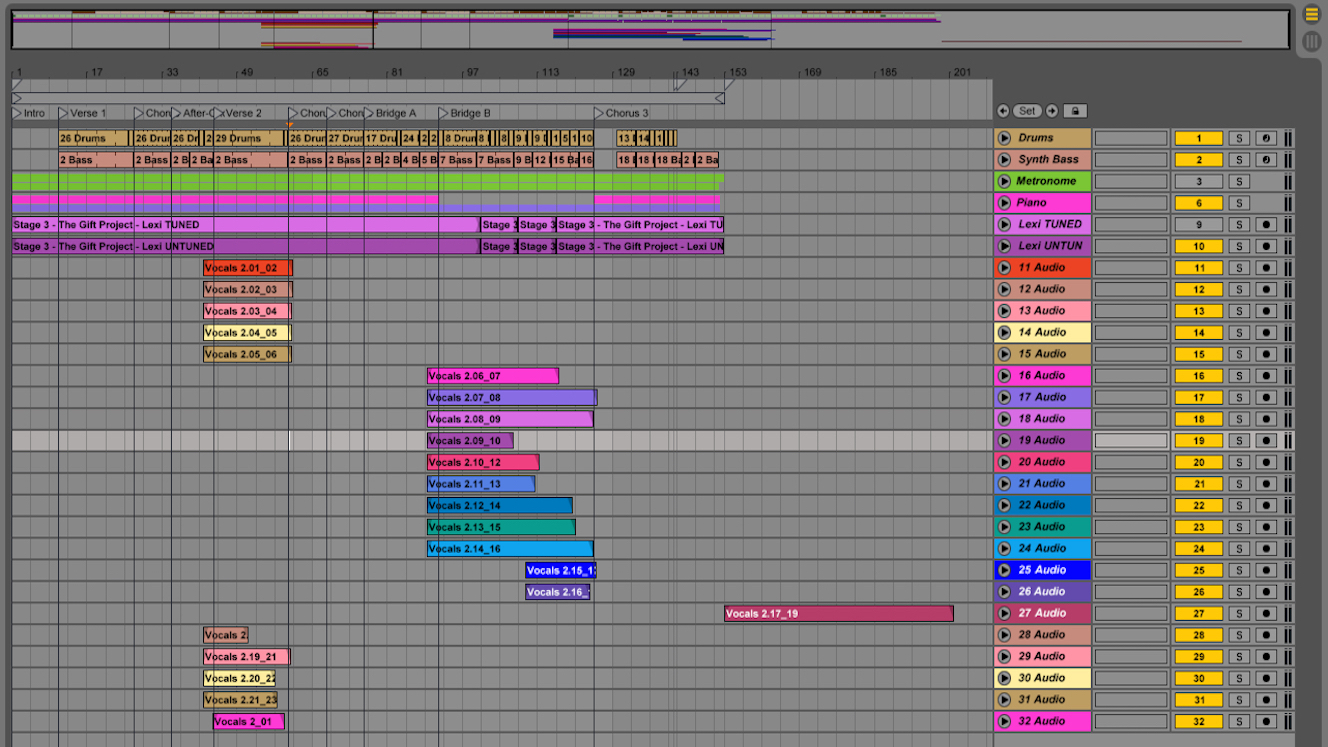The image size is (1328, 747).
Task: Arm the Lexi TUNED track for recording
Action: pyautogui.click(x=1264, y=224)
